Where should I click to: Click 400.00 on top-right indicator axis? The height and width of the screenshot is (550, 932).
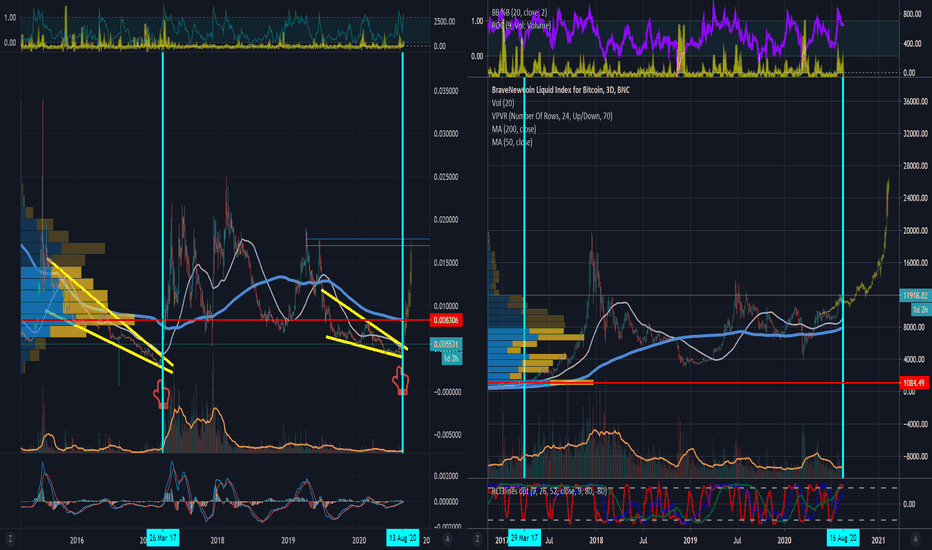[912, 43]
